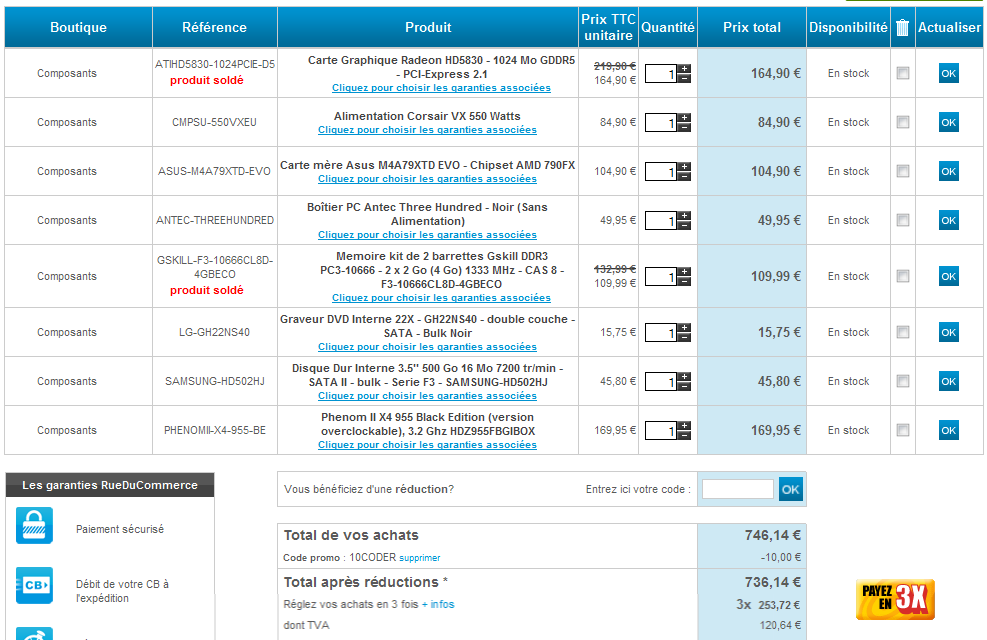Increase quantity of LG GH22NS40 DVD burner

684,327
